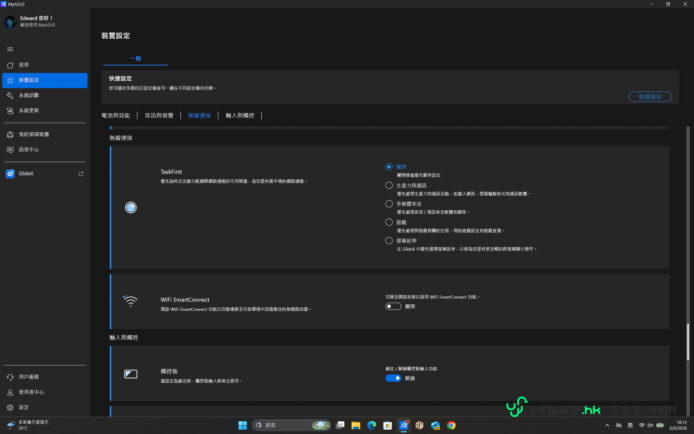
Task: Switch to the 一般 general tab
Action: coord(135,58)
